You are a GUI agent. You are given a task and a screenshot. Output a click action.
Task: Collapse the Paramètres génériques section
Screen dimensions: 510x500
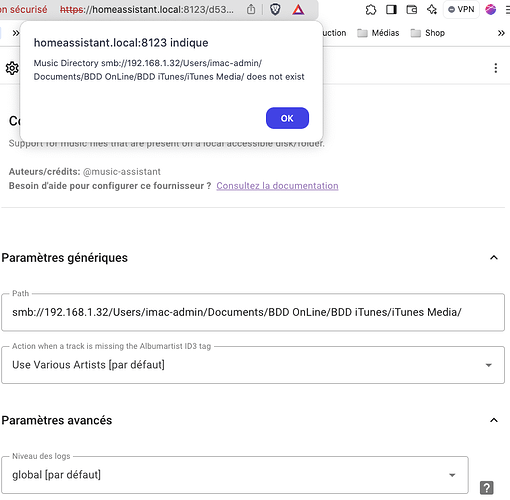[494, 258]
